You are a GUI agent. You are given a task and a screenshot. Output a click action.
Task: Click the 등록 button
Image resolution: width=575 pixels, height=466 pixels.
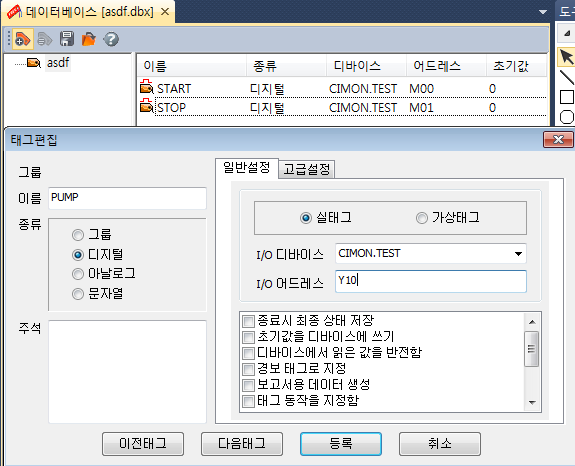coord(341,444)
